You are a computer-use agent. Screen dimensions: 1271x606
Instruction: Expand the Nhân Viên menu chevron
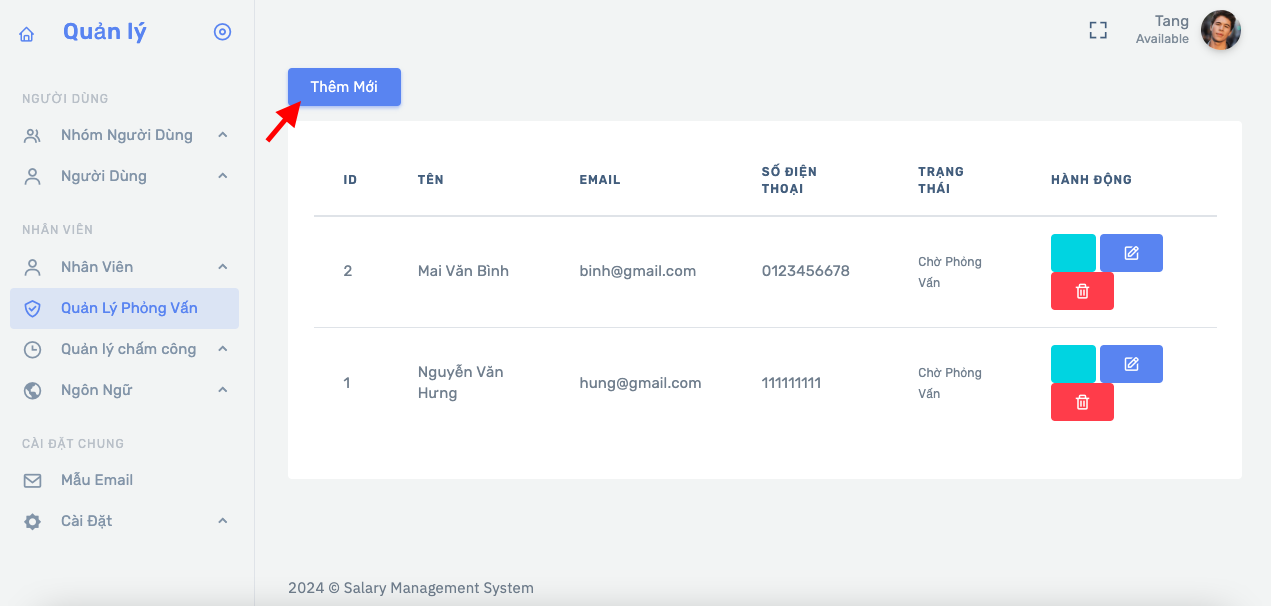point(223,267)
